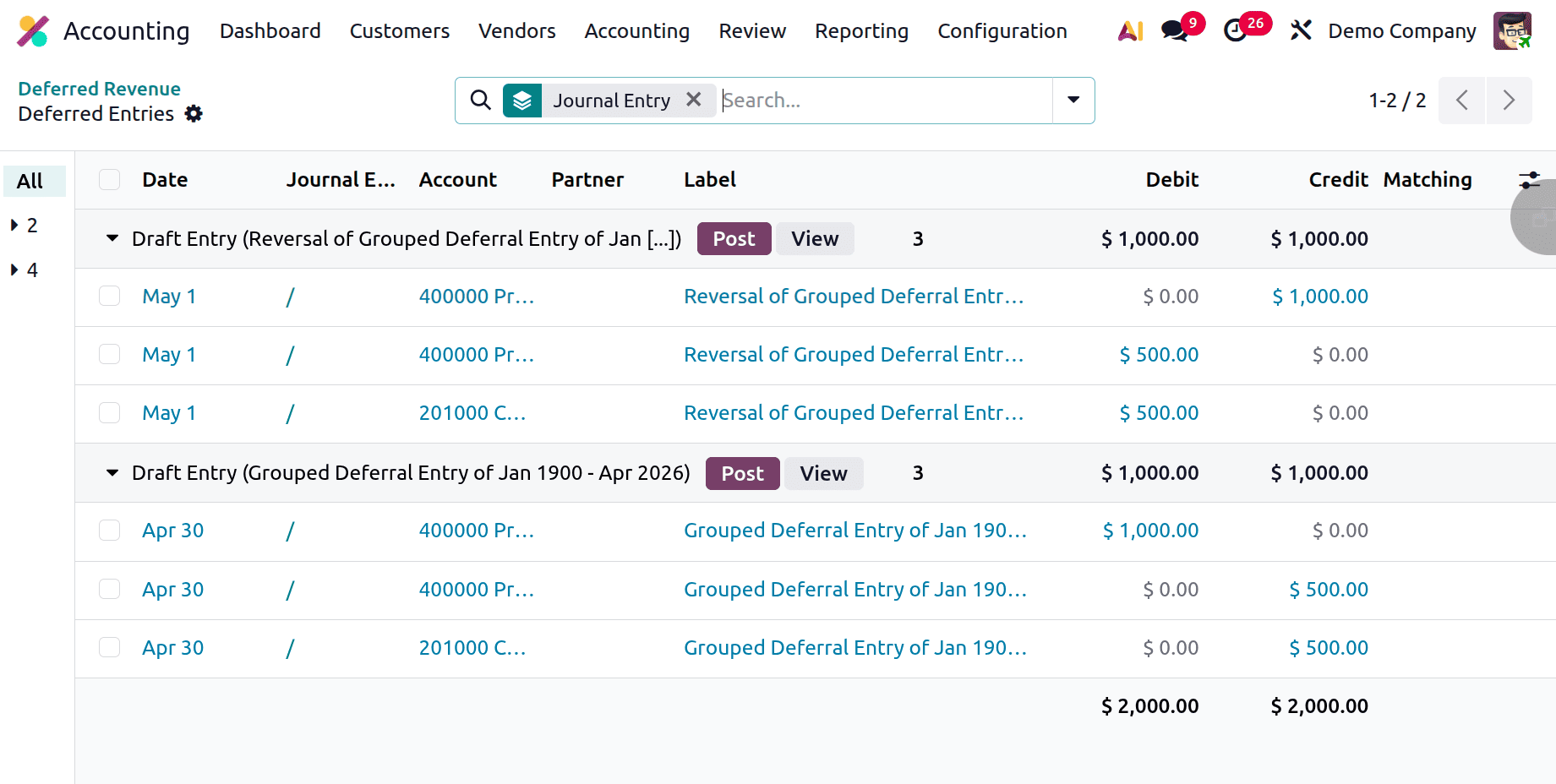Click the Accounting app logo
The width and height of the screenshot is (1556, 784).
(x=32, y=30)
